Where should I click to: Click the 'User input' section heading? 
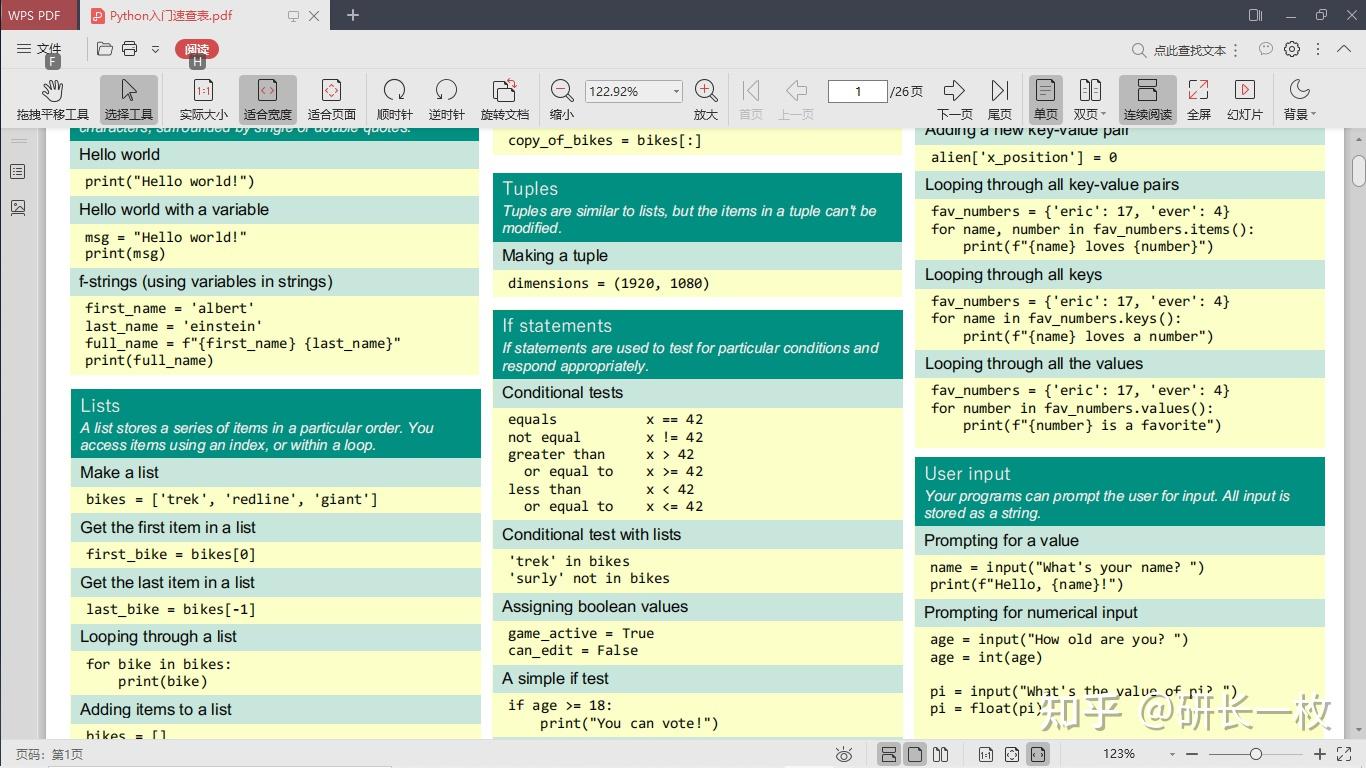[967, 474]
